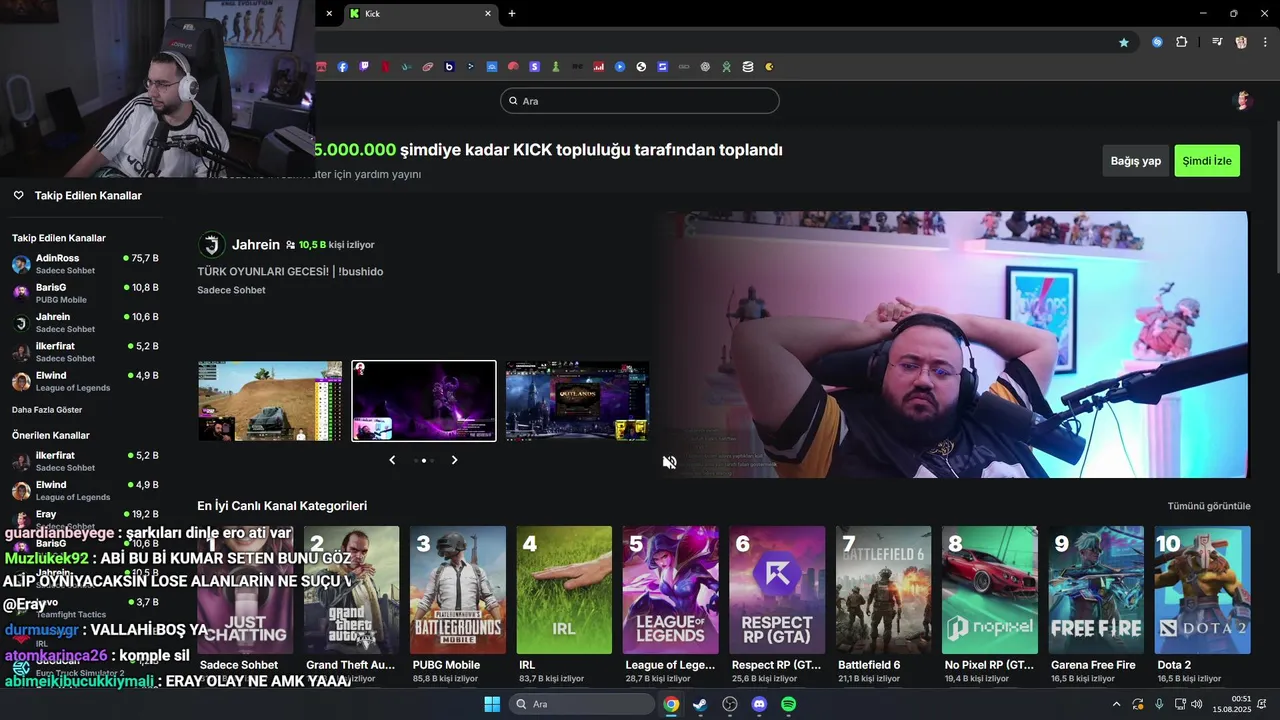
Task: Go to next featured stream with right arrow
Action: [454, 460]
